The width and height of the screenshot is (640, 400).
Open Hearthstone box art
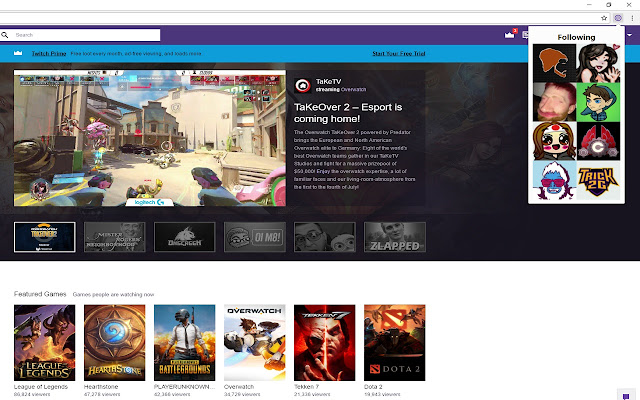[x=115, y=343]
